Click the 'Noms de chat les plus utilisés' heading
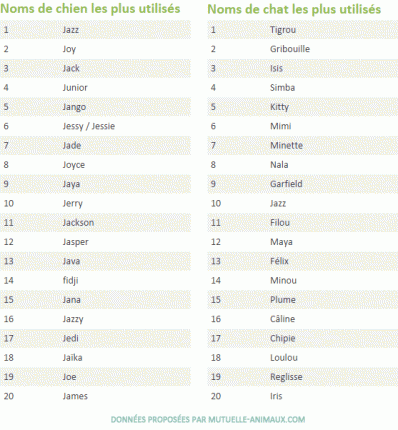 click(294, 9)
